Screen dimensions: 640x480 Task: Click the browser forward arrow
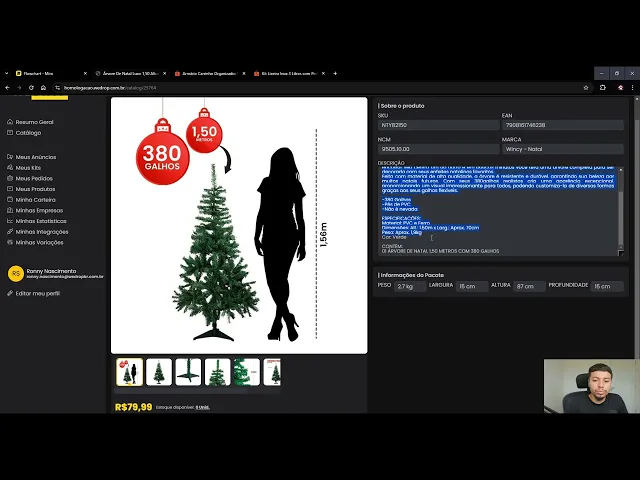(x=19, y=87)
